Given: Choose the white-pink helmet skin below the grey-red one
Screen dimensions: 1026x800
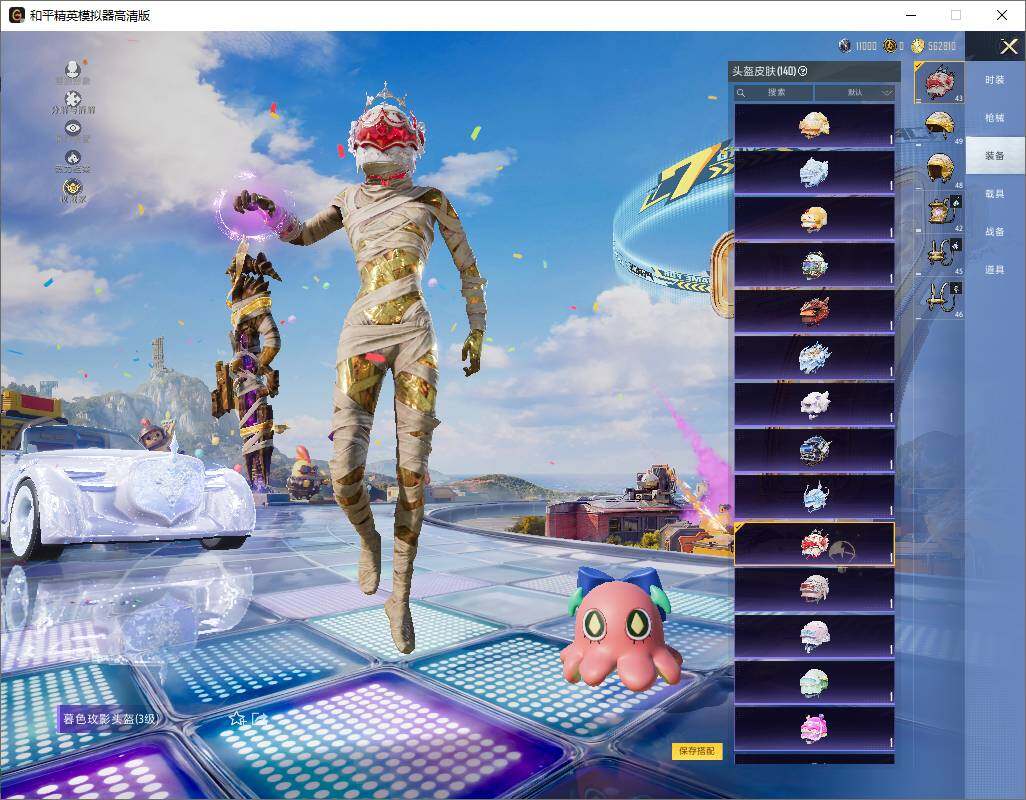Looking at the screenshot, I should [815, 636].
